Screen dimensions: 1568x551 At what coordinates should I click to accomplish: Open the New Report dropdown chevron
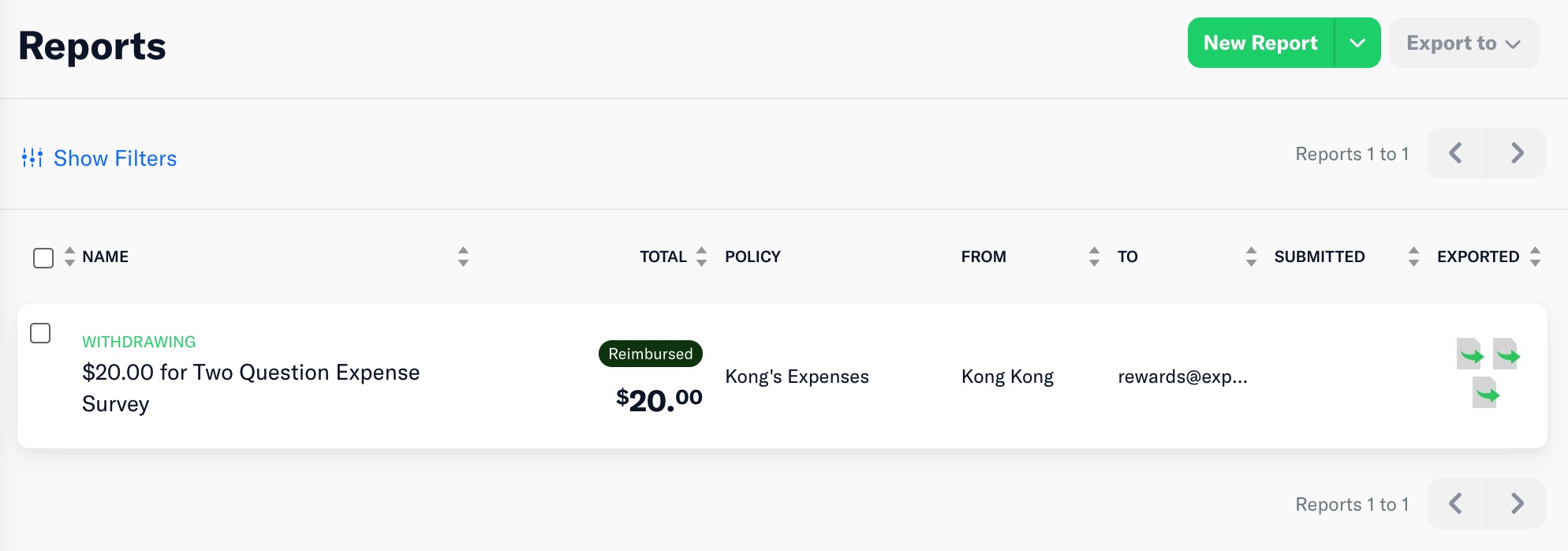click(x=1358, y=43)
